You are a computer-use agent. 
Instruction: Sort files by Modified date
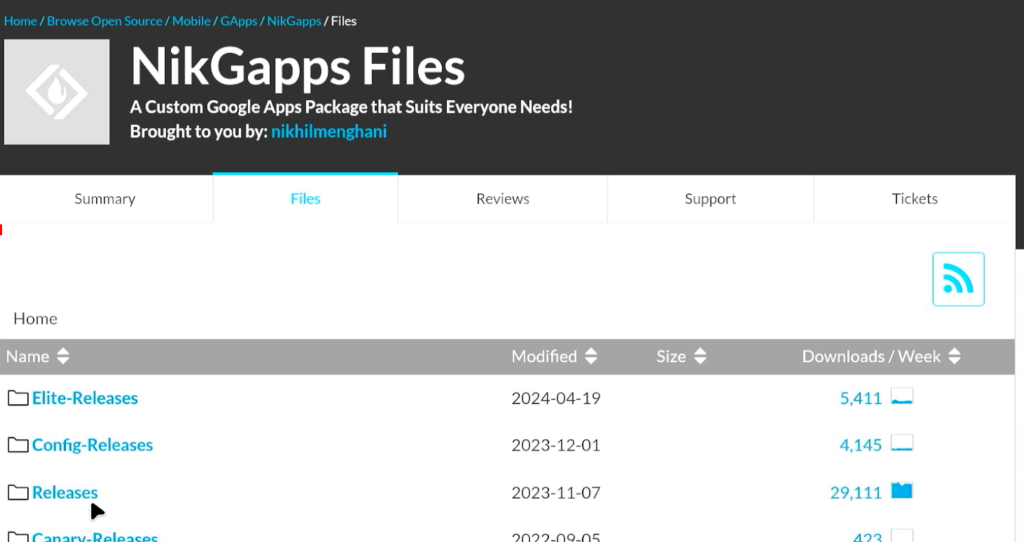(554, 356)
